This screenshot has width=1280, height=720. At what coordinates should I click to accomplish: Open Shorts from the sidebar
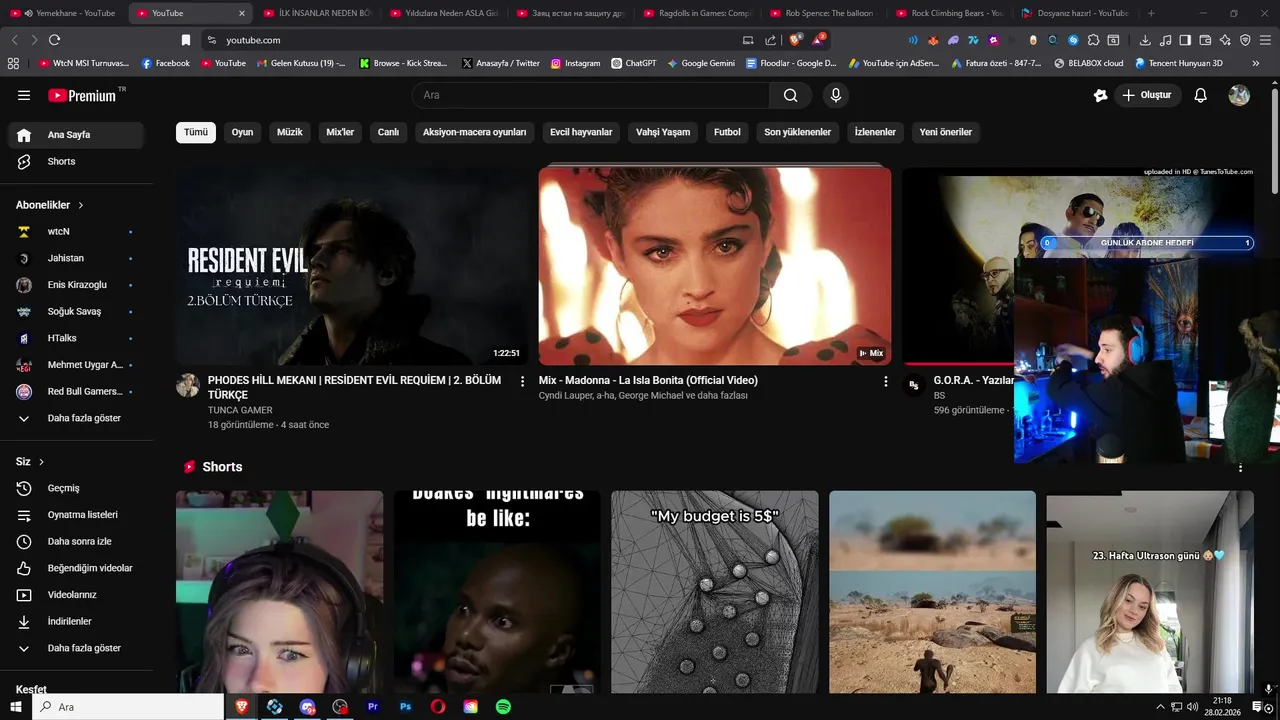78,161
